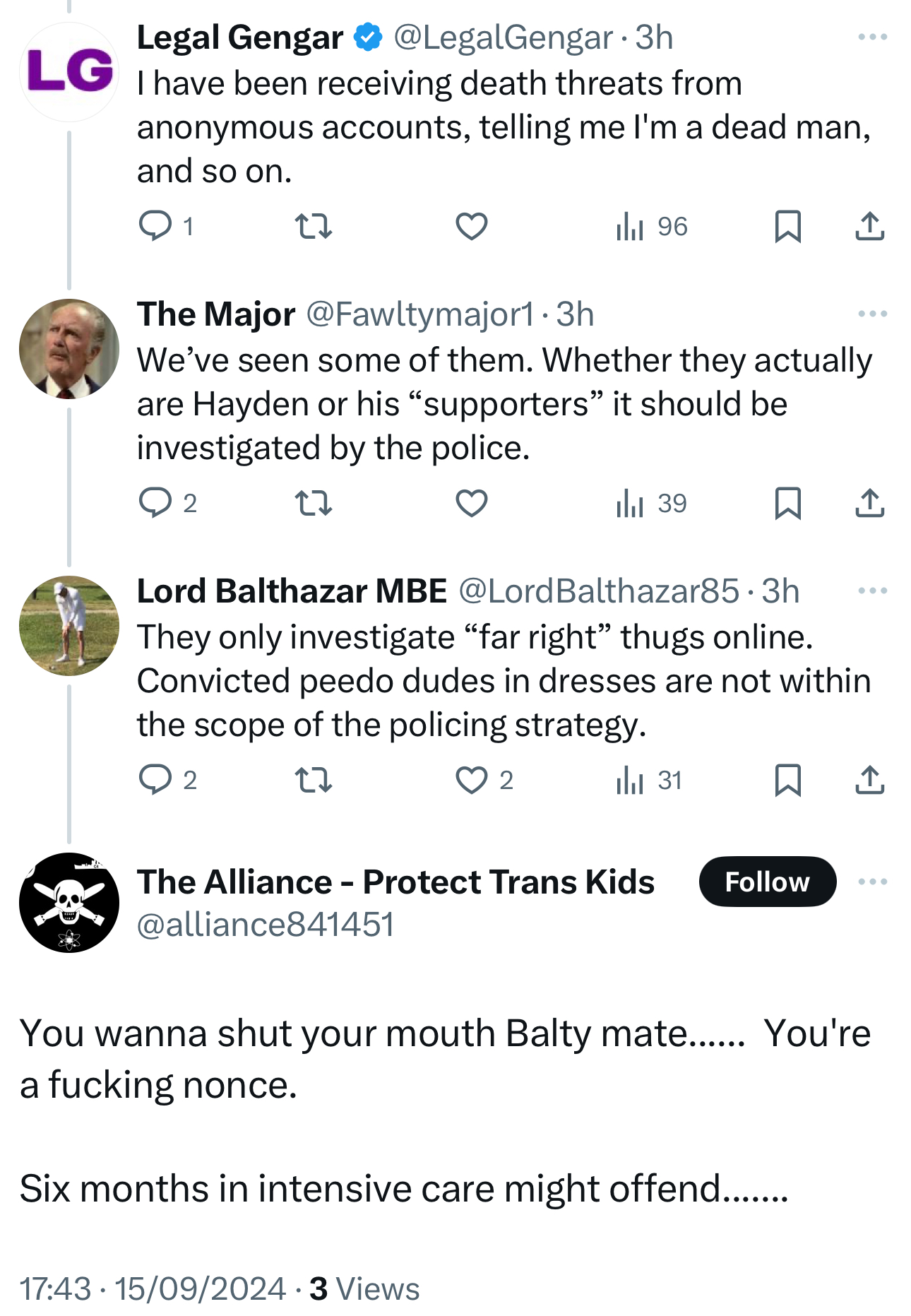
Task: Follow The Alliance - Protect Trans Kids
Action: coord(767,882)
